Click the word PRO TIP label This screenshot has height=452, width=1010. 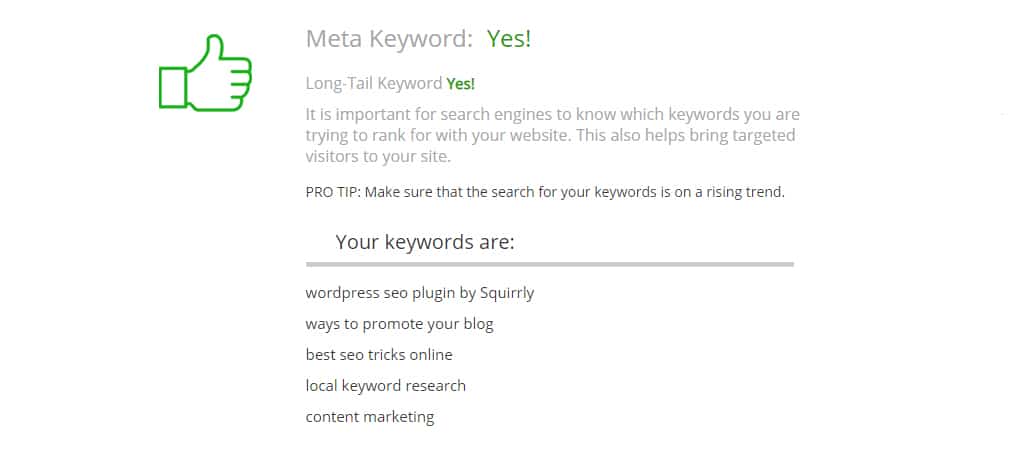[x=333, y=193]
